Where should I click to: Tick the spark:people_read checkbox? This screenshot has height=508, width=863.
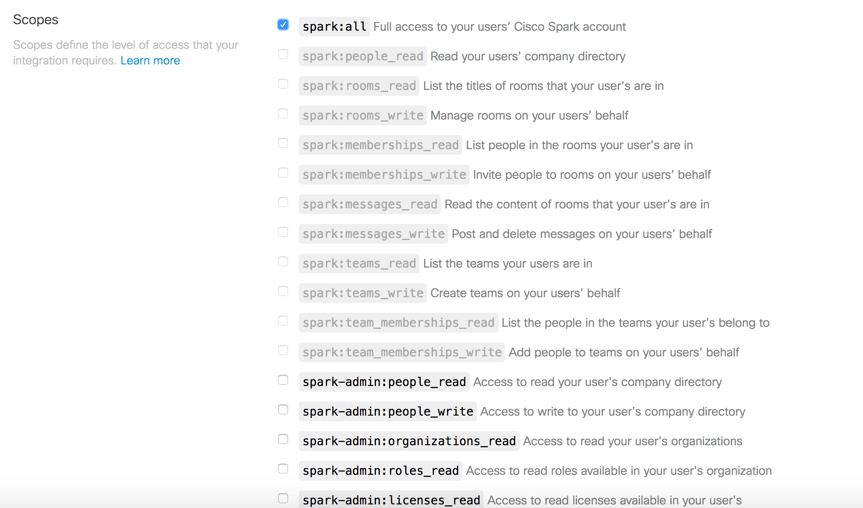point(283,54)
